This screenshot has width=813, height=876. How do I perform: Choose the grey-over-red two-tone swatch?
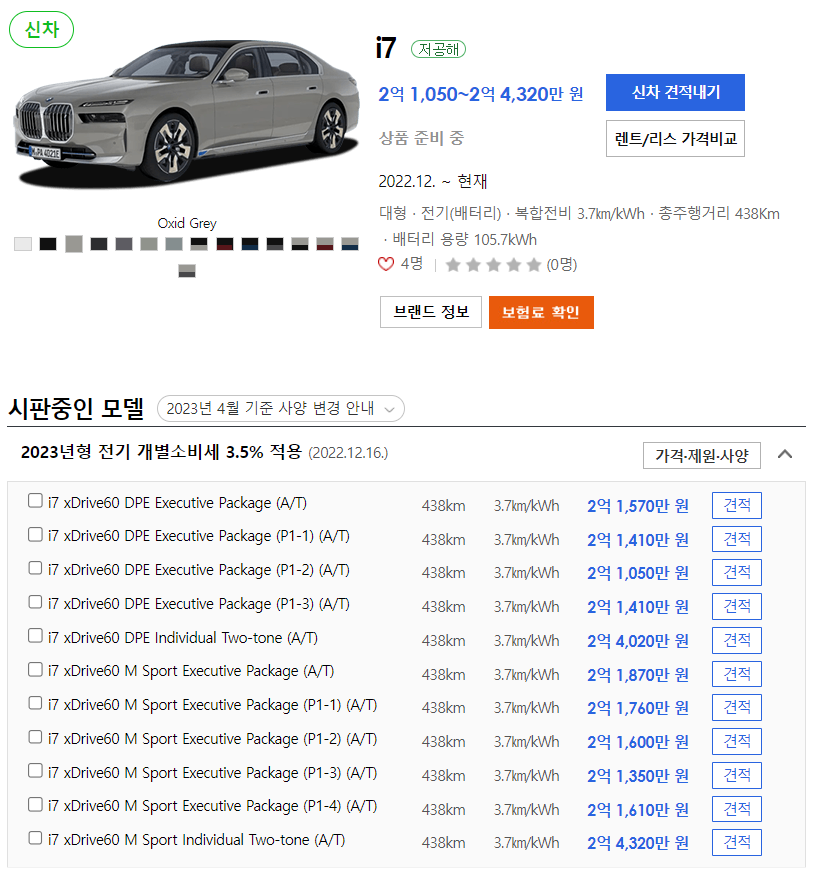[x=325, y=244]
